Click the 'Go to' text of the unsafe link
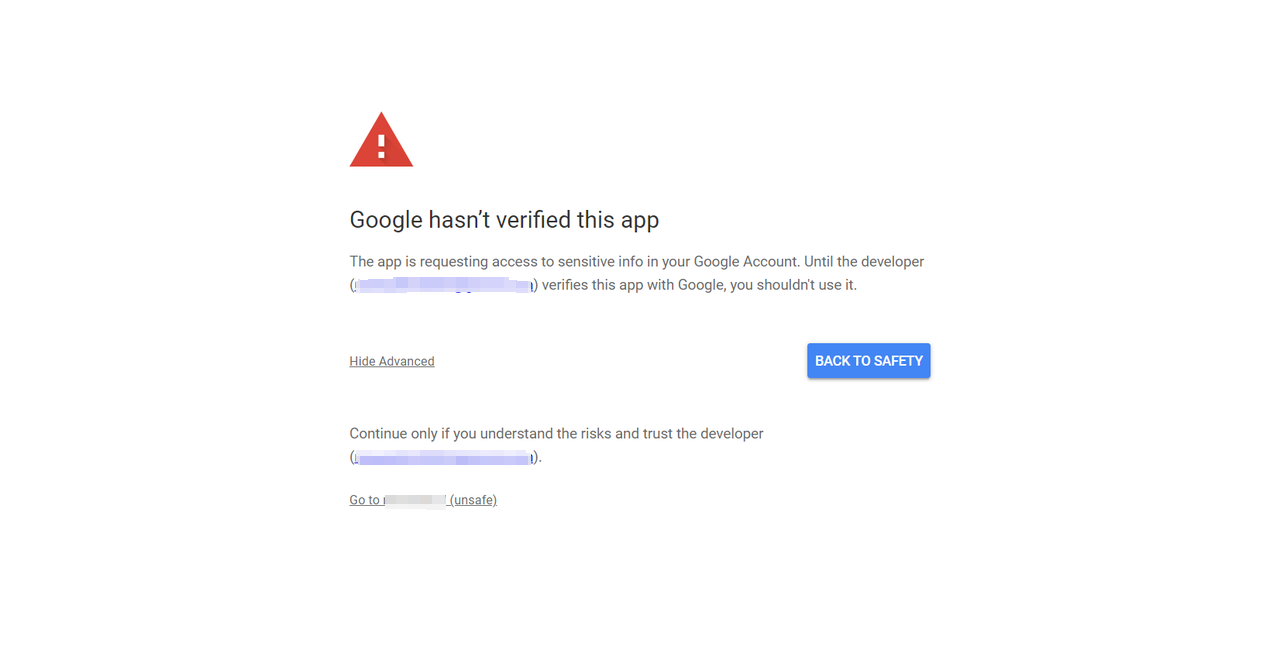Viewport: 1280px width, 667px height. (x=364, y=500)
